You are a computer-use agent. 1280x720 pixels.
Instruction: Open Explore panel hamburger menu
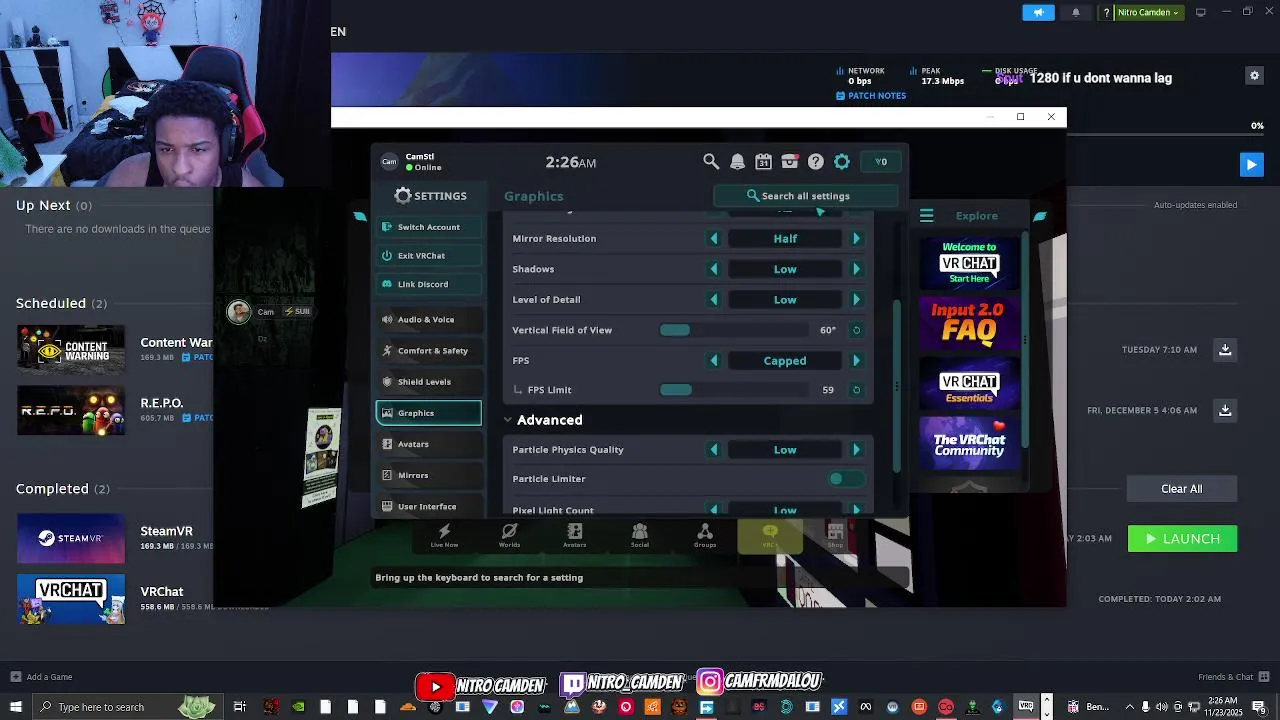(x=926, y=216)
